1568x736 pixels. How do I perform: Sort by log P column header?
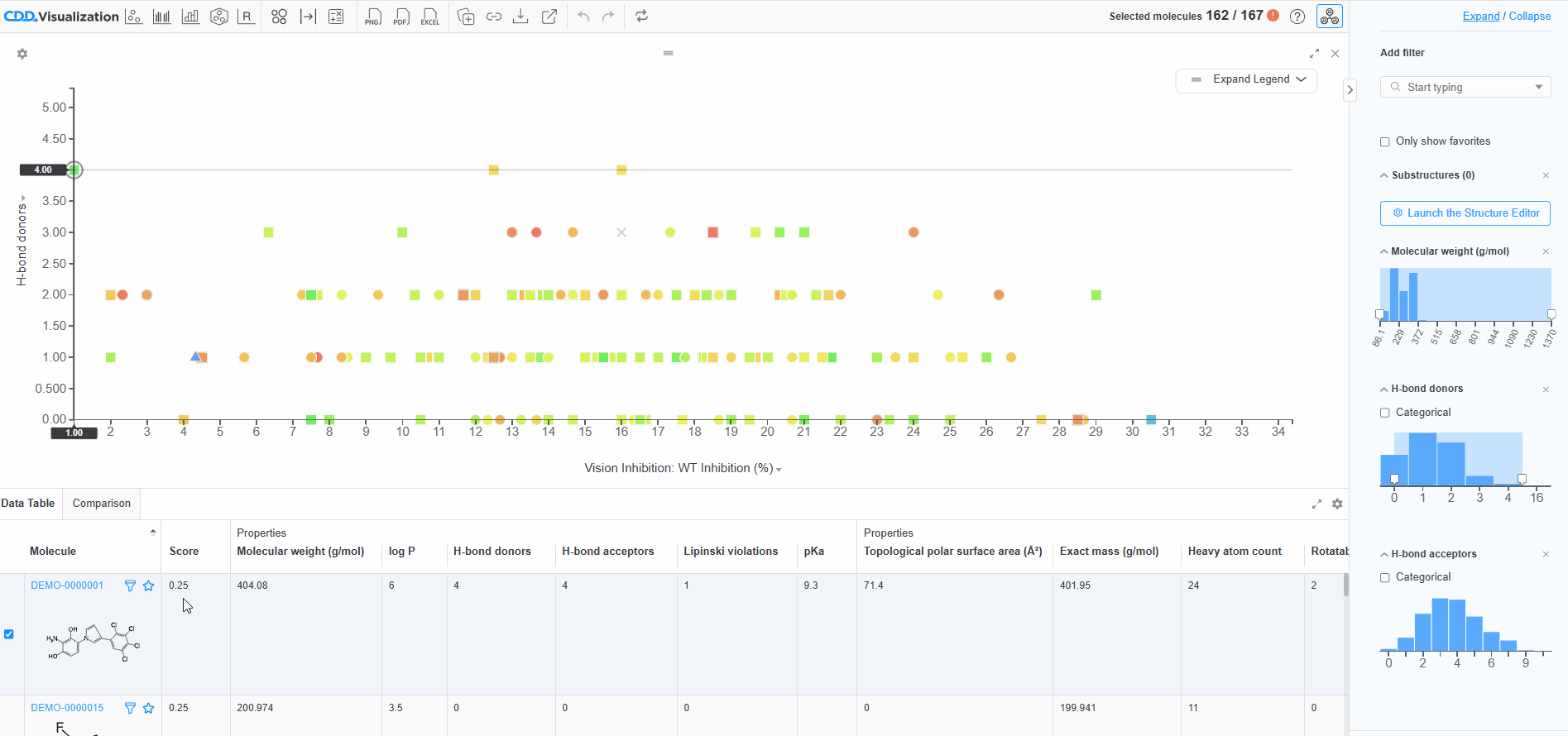(x=402, y=551)
